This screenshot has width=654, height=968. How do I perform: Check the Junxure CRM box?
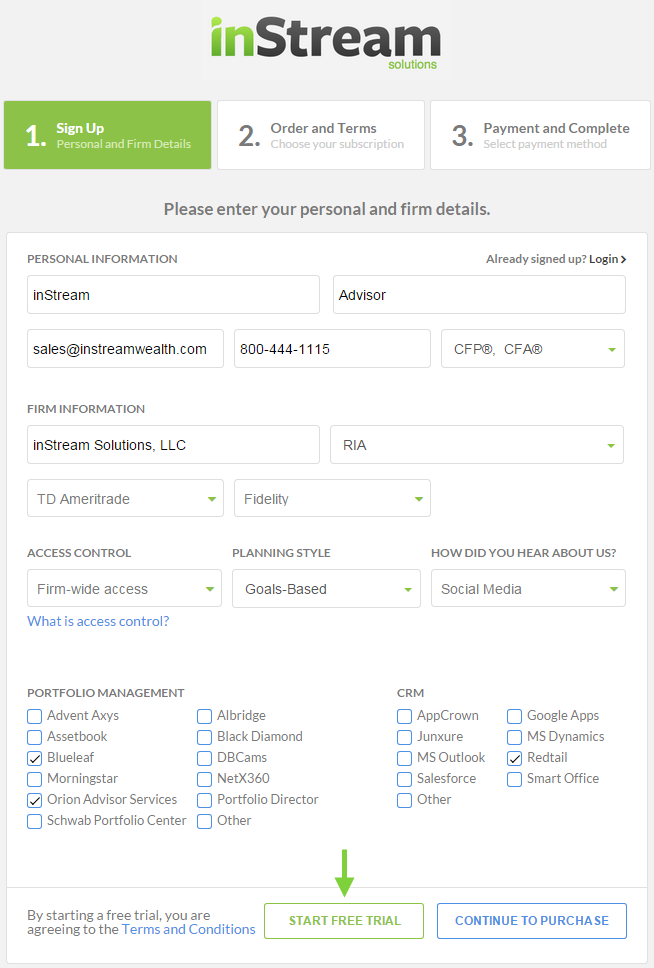coord(405,737)
